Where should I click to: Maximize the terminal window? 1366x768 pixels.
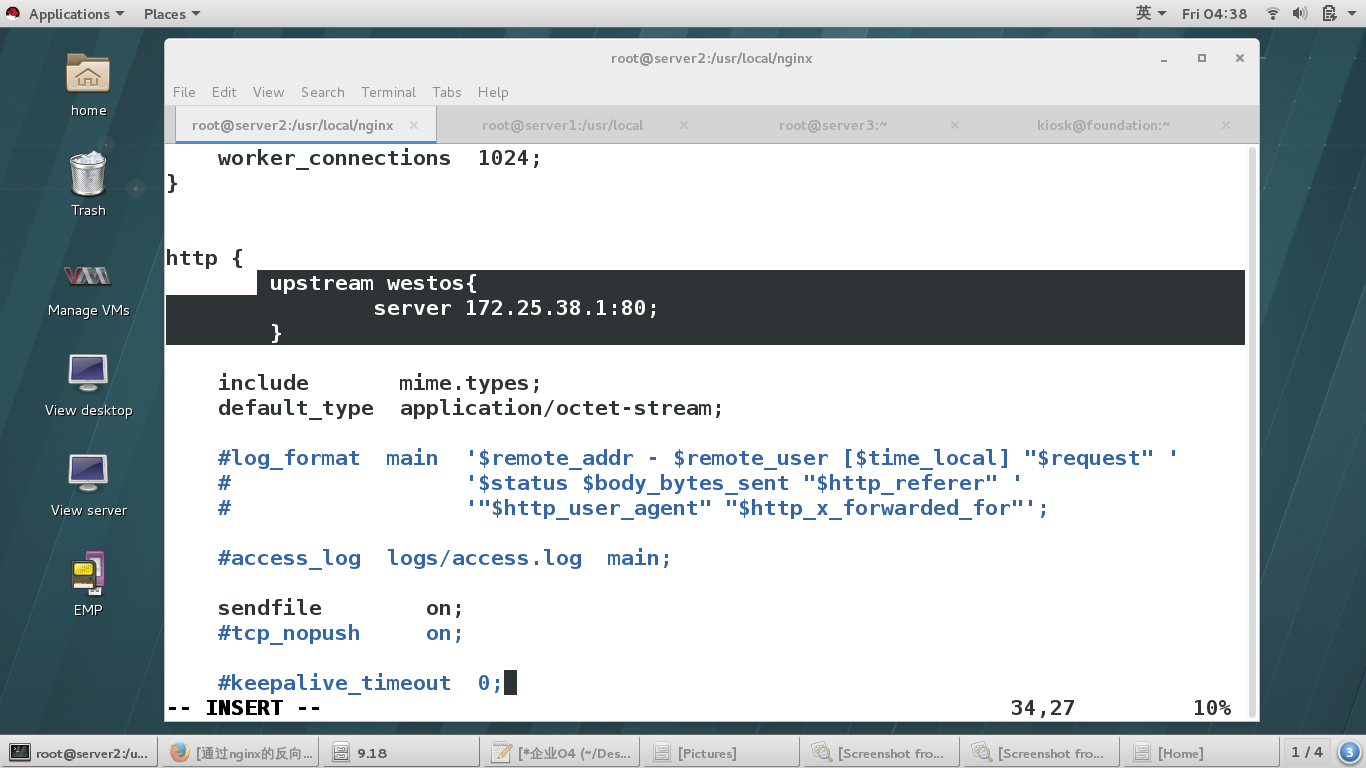(1202, 58)
